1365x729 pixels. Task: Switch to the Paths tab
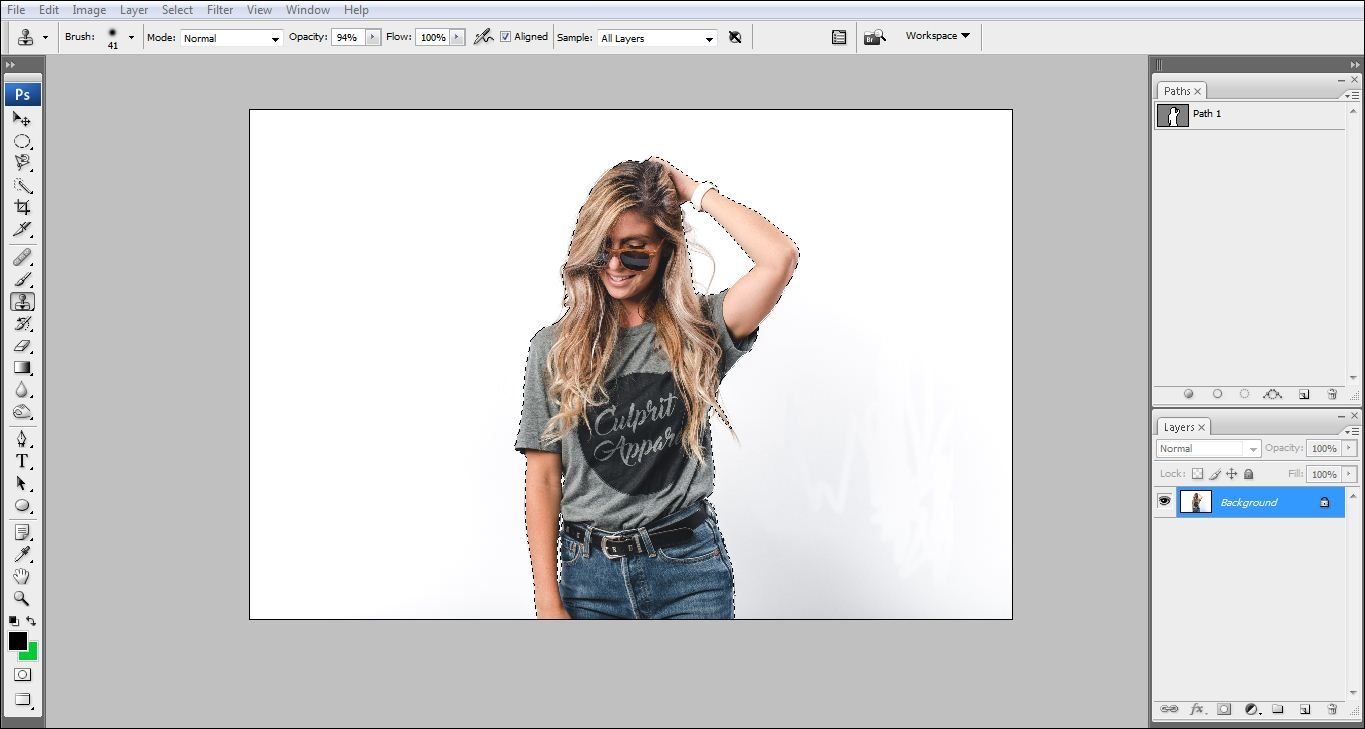(1182, 91)
